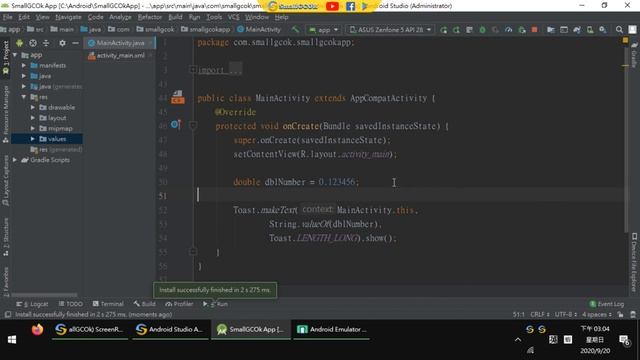Toggle the import statements fold marker
The width and height of the screenshot is (640, 360).
click(x=193, y=69)
